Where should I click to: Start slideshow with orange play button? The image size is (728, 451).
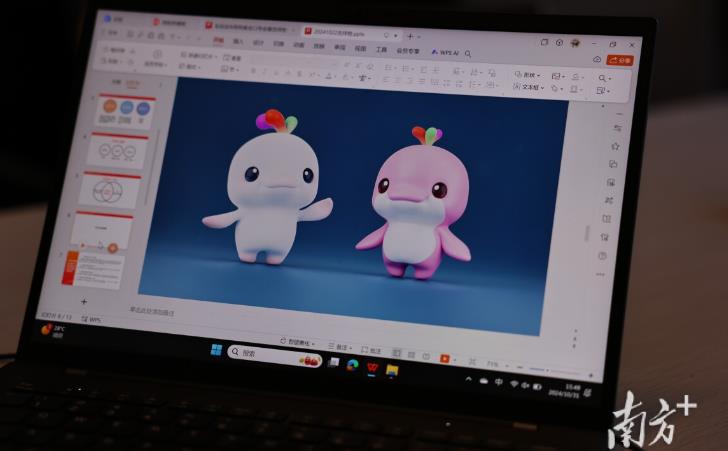(445, 356)
